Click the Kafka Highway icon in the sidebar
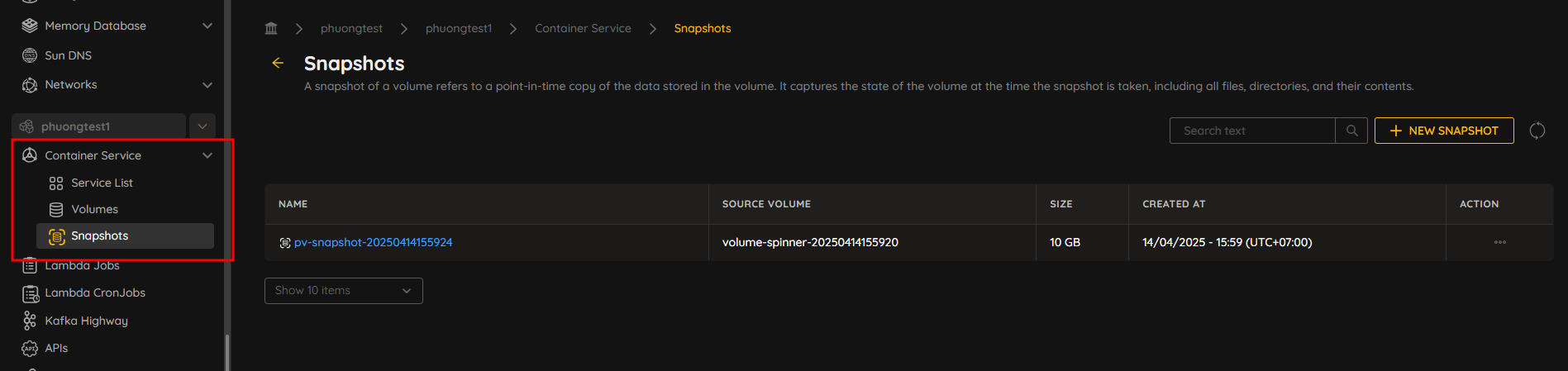 [x=30, y=321]
